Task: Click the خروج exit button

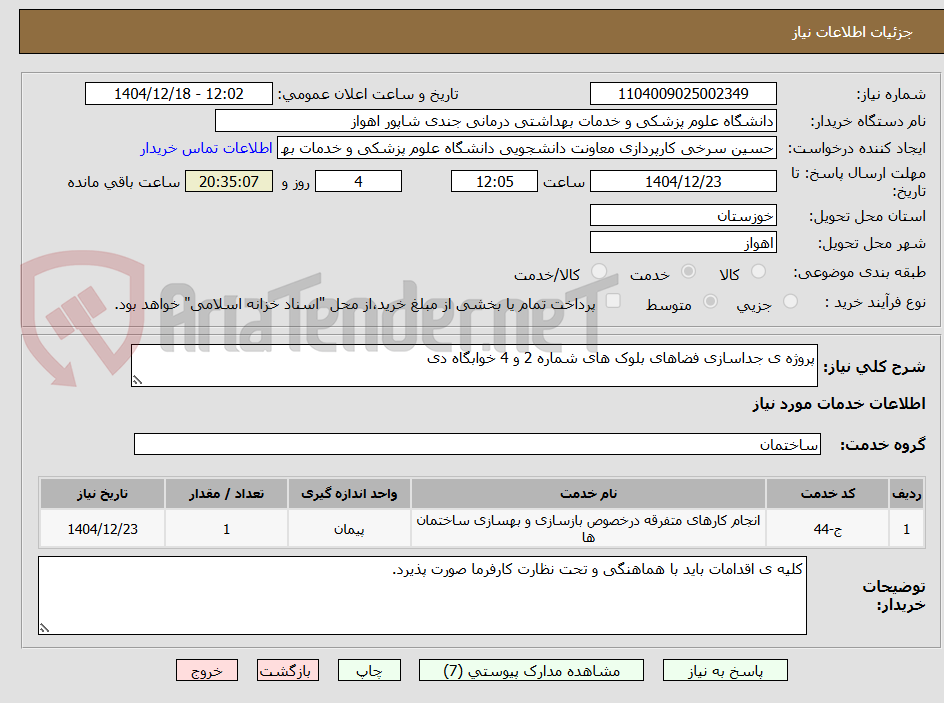Action: 207,670
